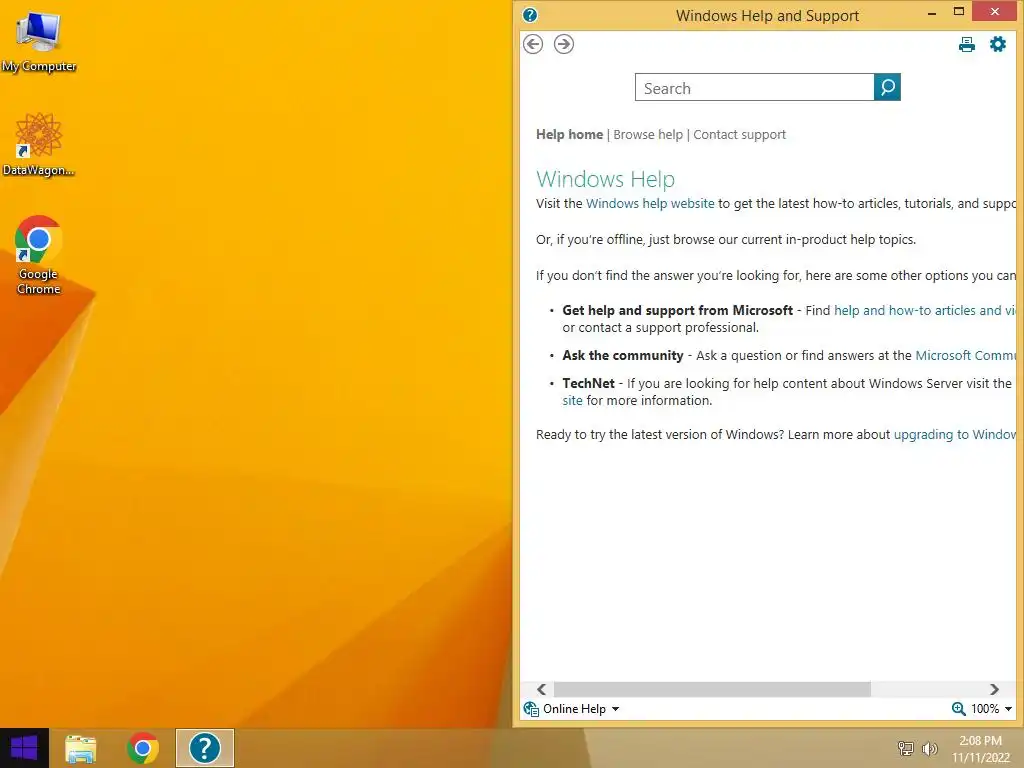Click the Online Help globe icon

coord(531,709)
